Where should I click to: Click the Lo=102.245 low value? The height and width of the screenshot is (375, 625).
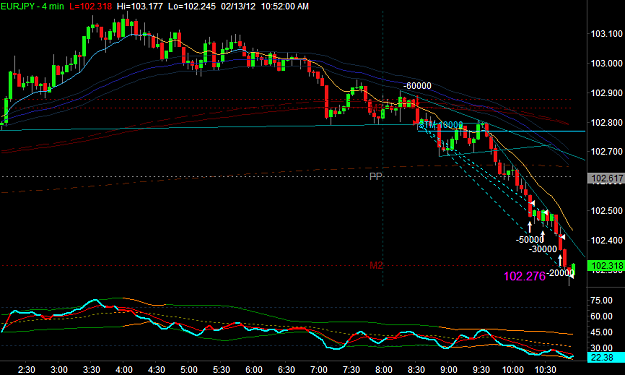click(192, 6)
